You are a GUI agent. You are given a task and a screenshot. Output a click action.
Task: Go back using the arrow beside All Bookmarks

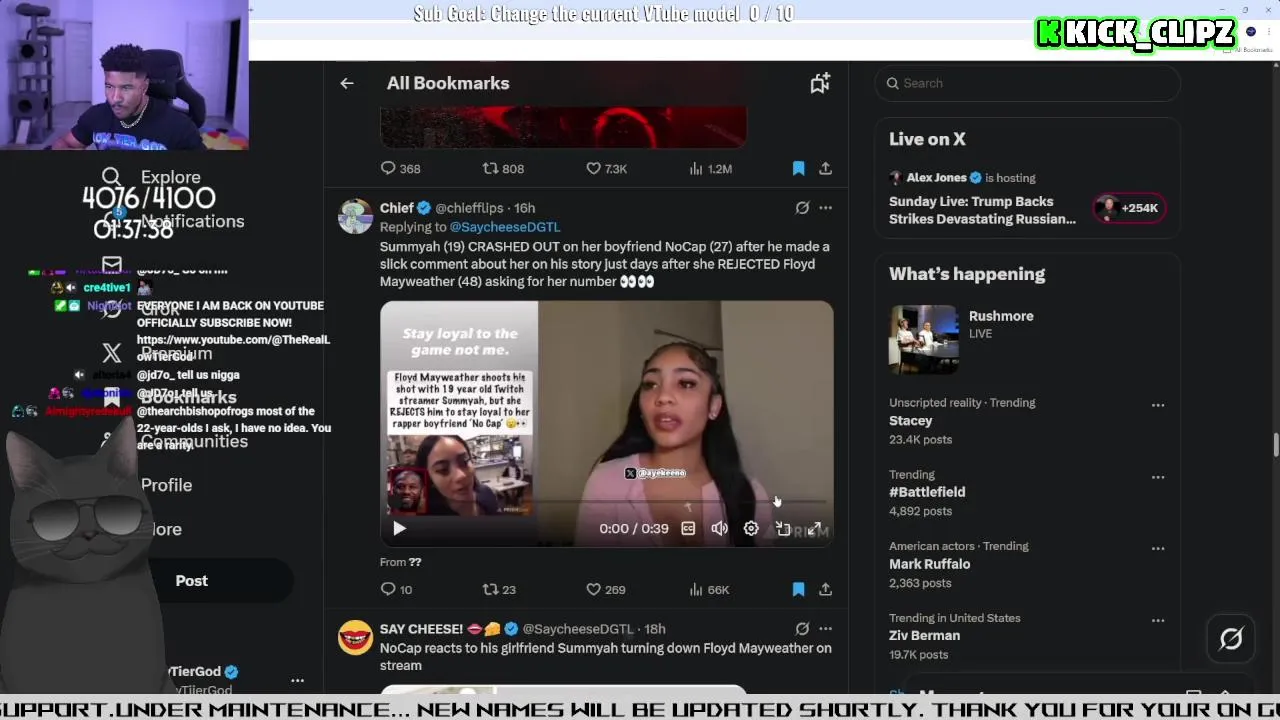tap(347, 83)
